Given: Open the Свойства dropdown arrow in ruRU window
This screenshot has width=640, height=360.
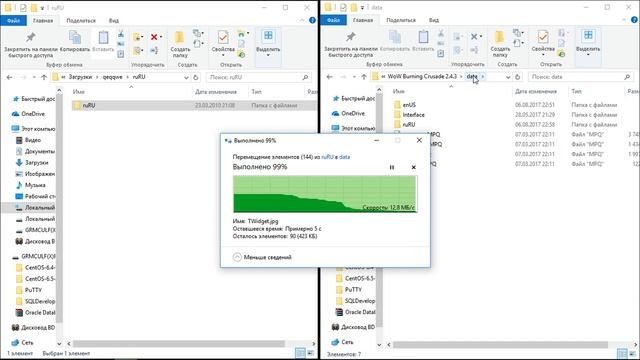Looking at the screenshot, I should tap(223, 55).
